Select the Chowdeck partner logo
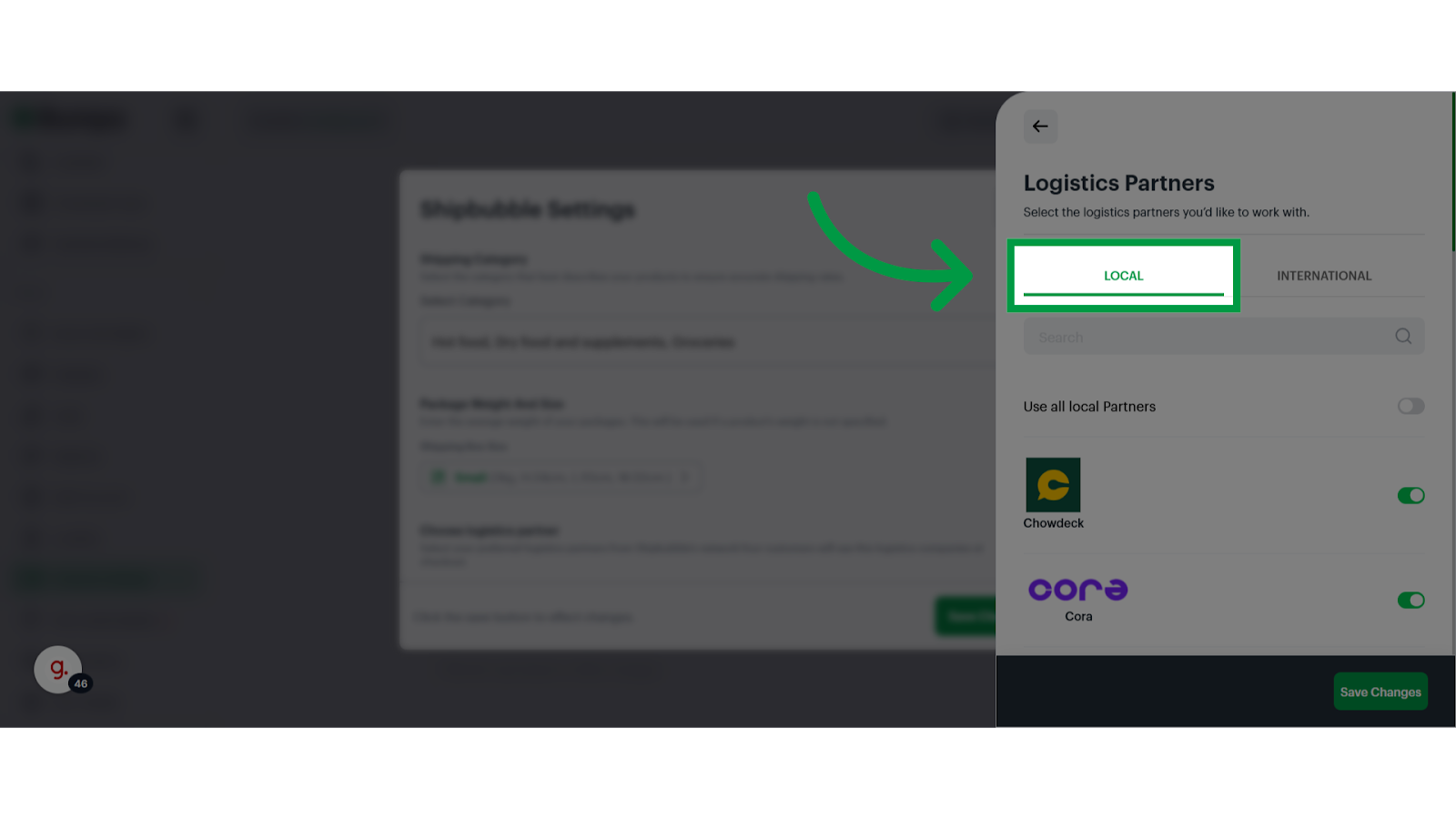The width and height of the screenshot is (1456, 819). pyautogui.click(x=1053, y=485)
